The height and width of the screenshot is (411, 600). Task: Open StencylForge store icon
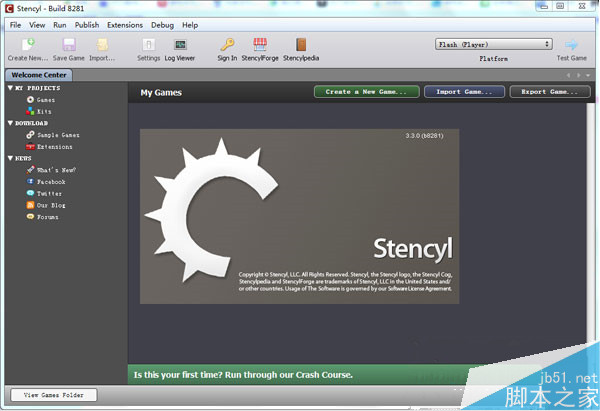260,45
